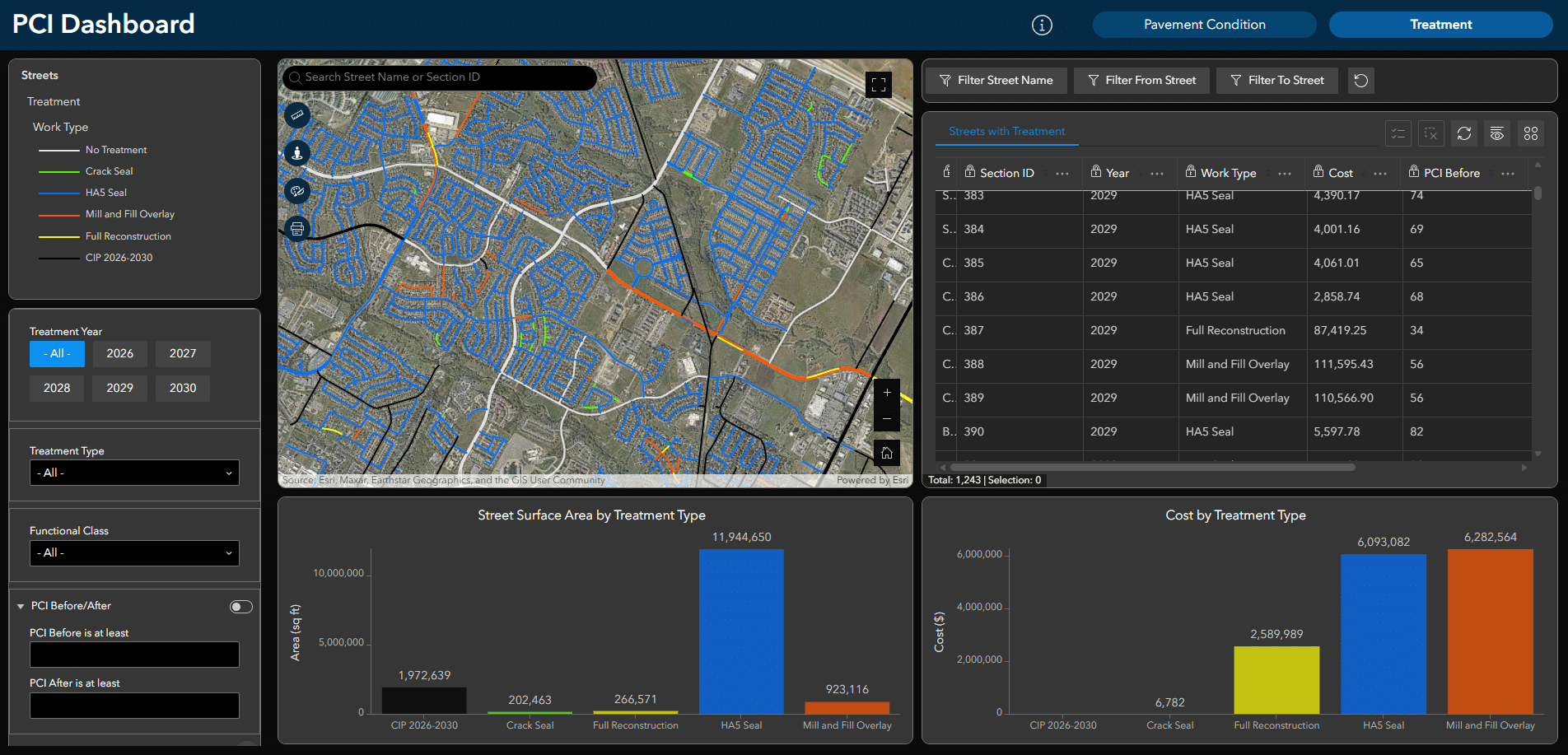The height and width of the screenshot is (755, 1568).
Task: Open the show selected records icon
Action: tap(1398, 133)
